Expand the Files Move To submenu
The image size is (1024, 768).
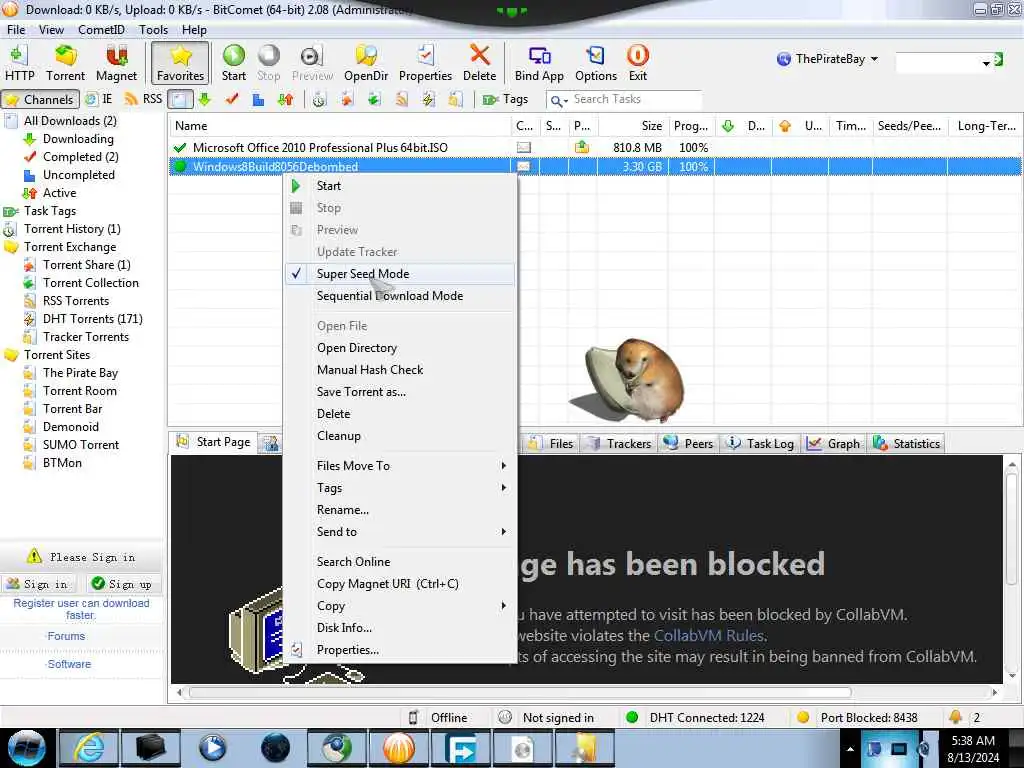click(400, 466)
